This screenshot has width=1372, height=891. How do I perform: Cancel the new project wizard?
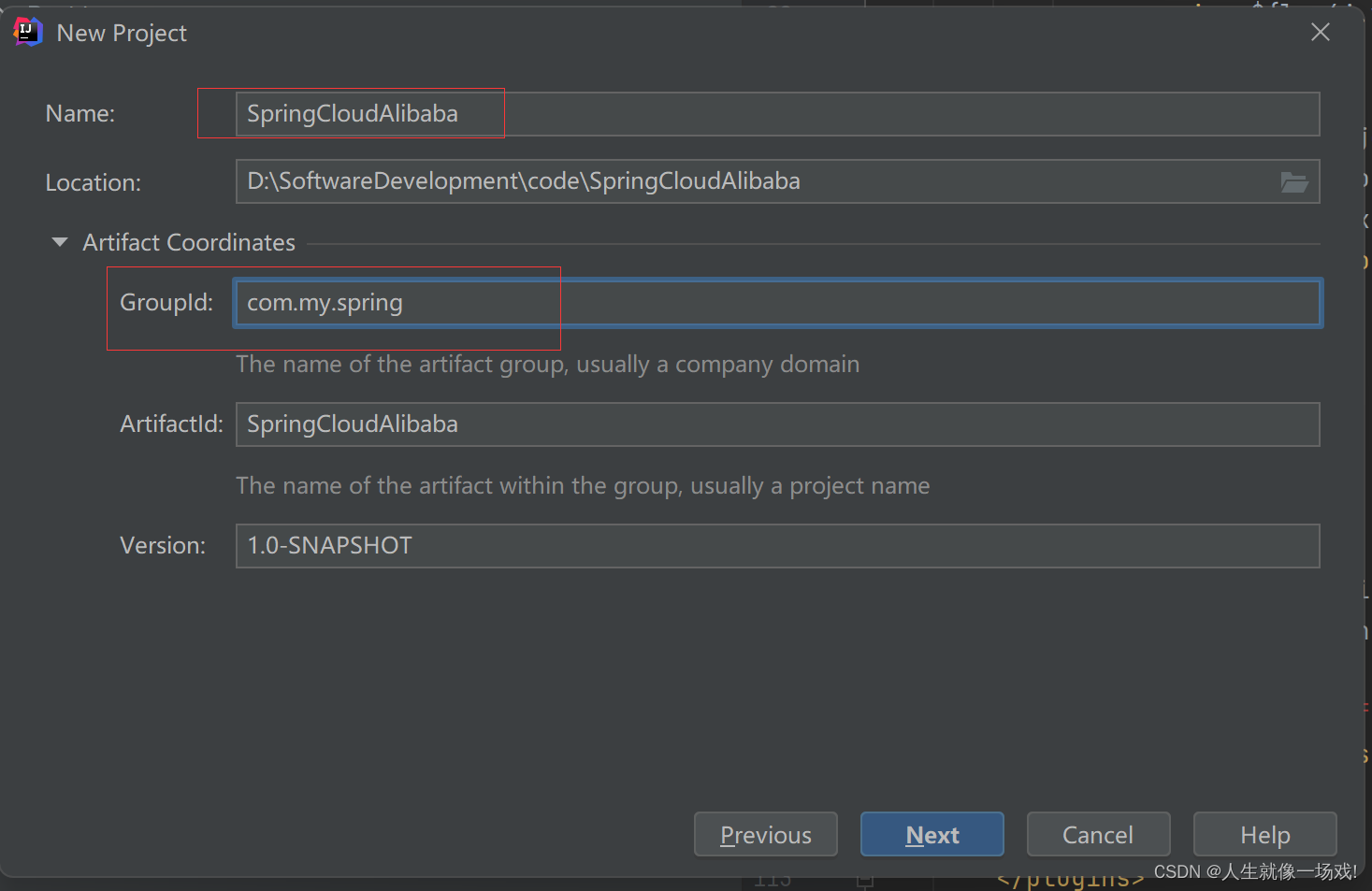pos(1098,834)
